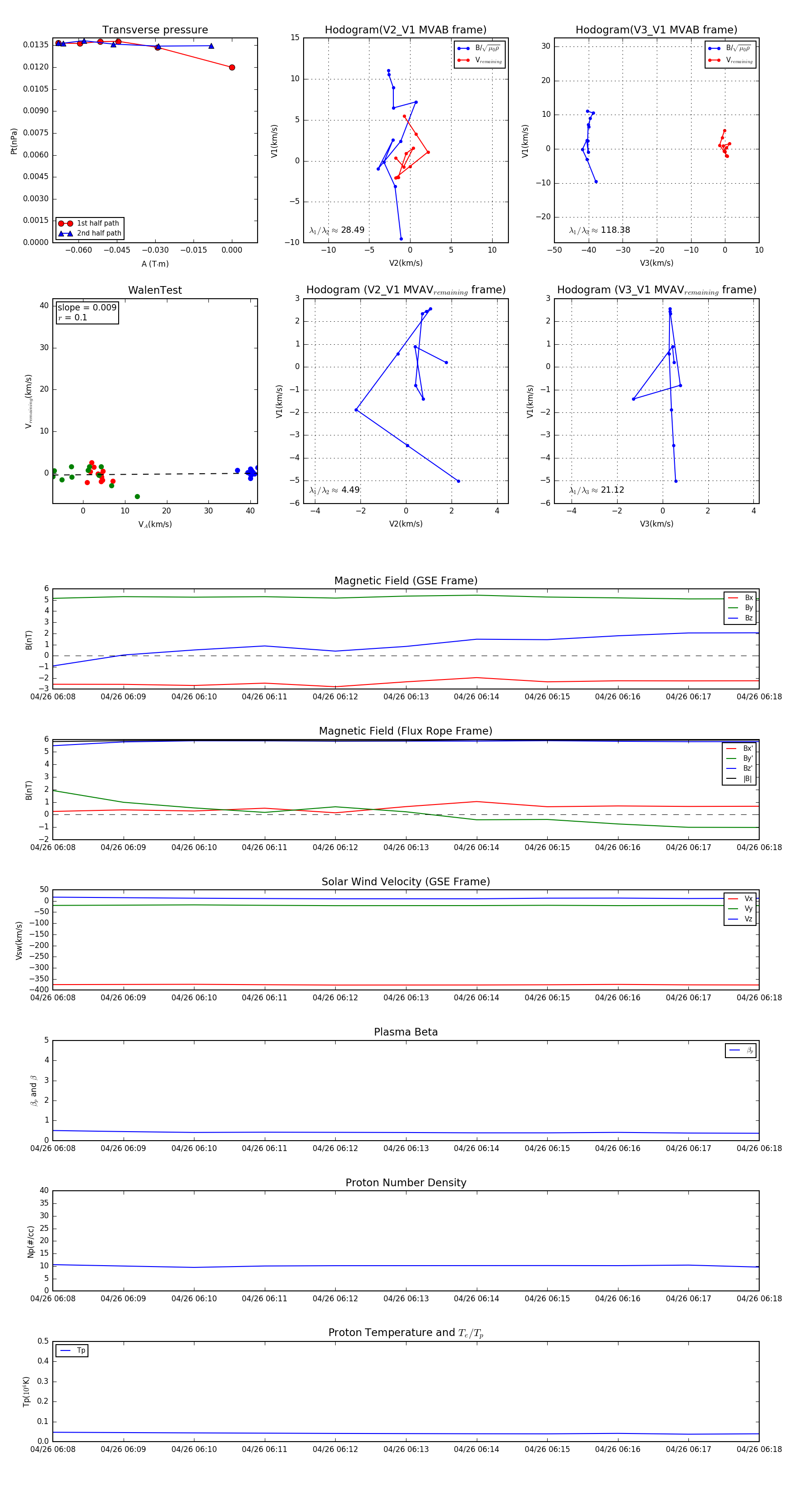Click "04/26 06:10" tick under Proton Number Density plot
Screen dimensions: 812x1489
pyautogui.click(x=194, y=1299)
